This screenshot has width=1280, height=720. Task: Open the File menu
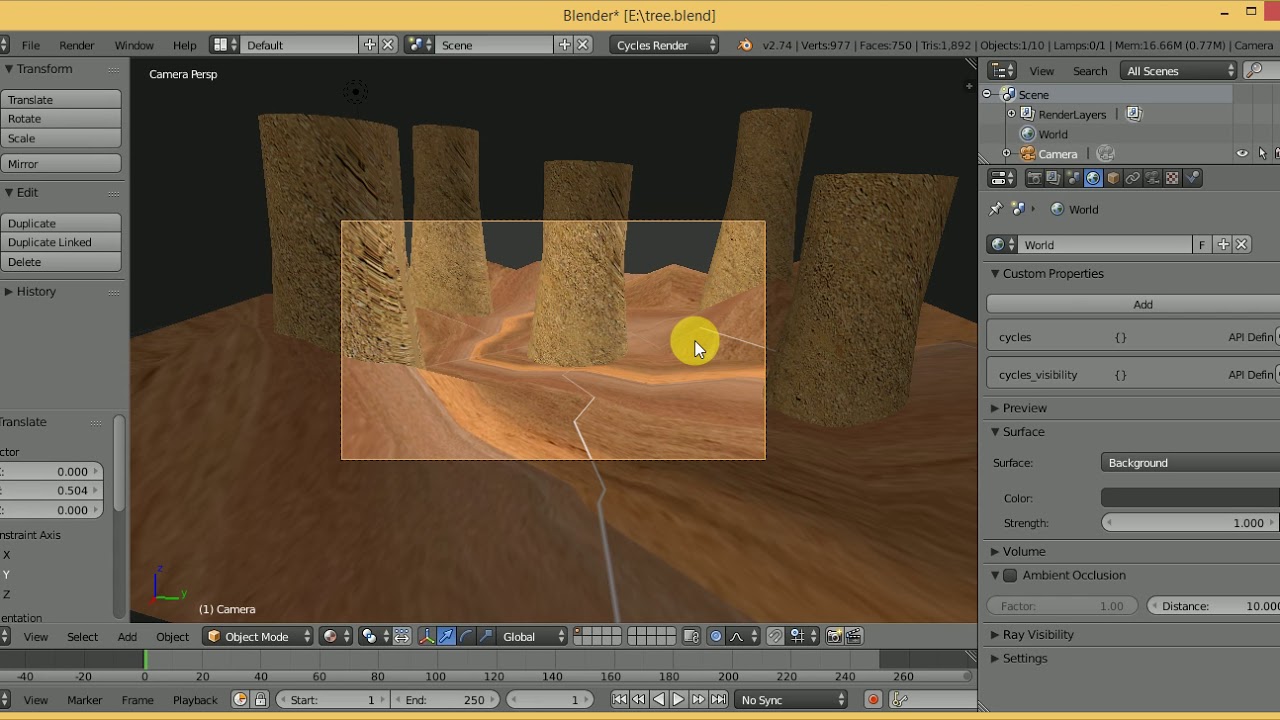tap(31, 45)
